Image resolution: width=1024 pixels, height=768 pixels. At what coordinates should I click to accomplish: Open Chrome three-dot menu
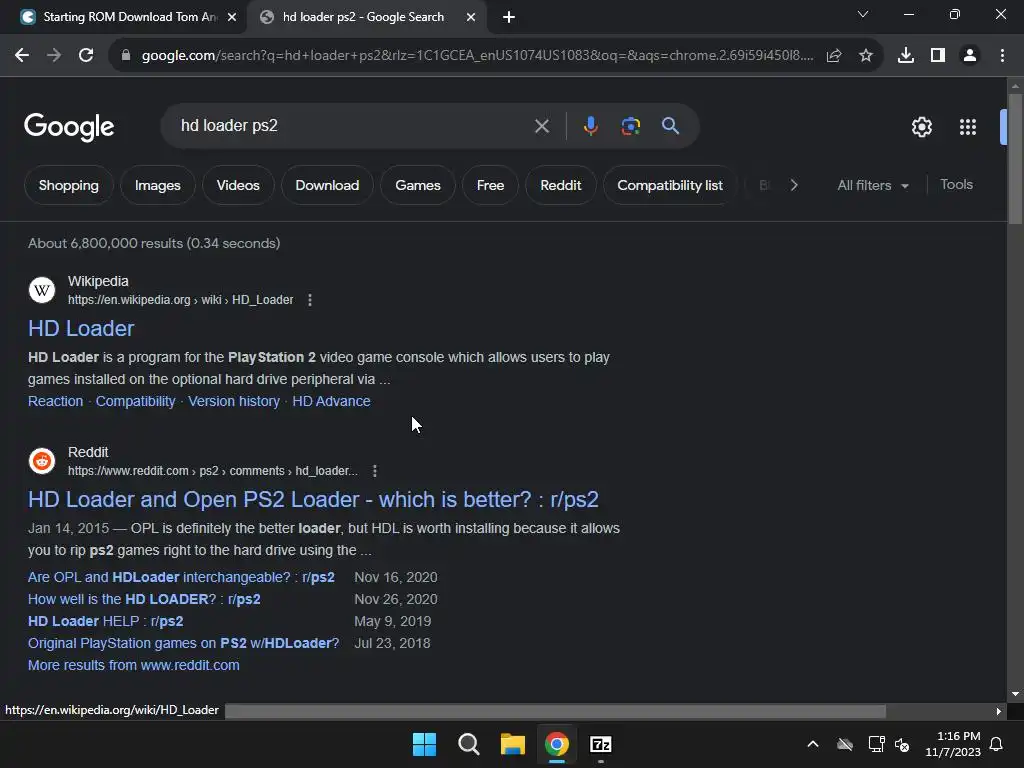[x=1002, y=56]
